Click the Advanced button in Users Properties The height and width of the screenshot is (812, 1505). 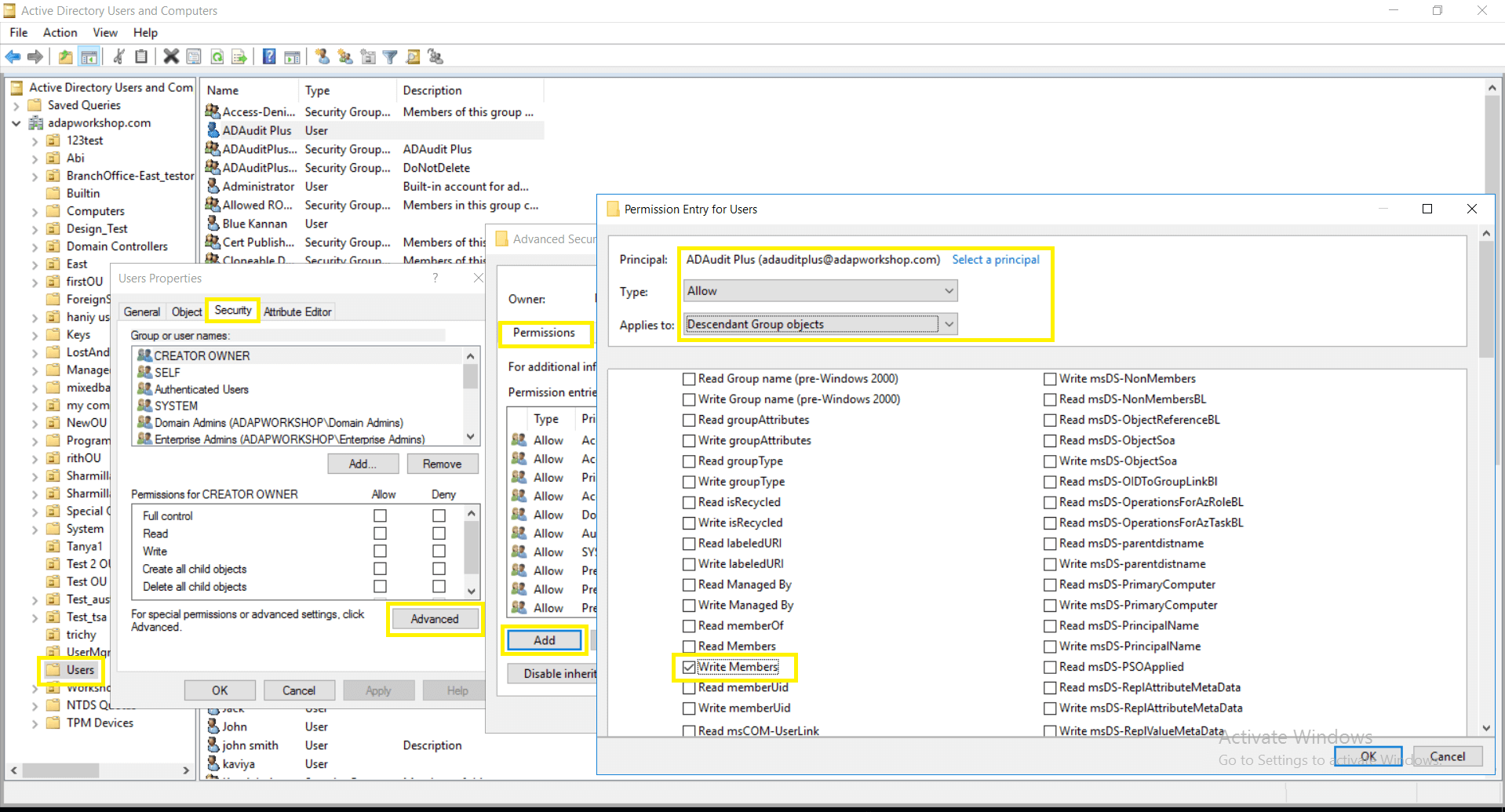[435, 619]
